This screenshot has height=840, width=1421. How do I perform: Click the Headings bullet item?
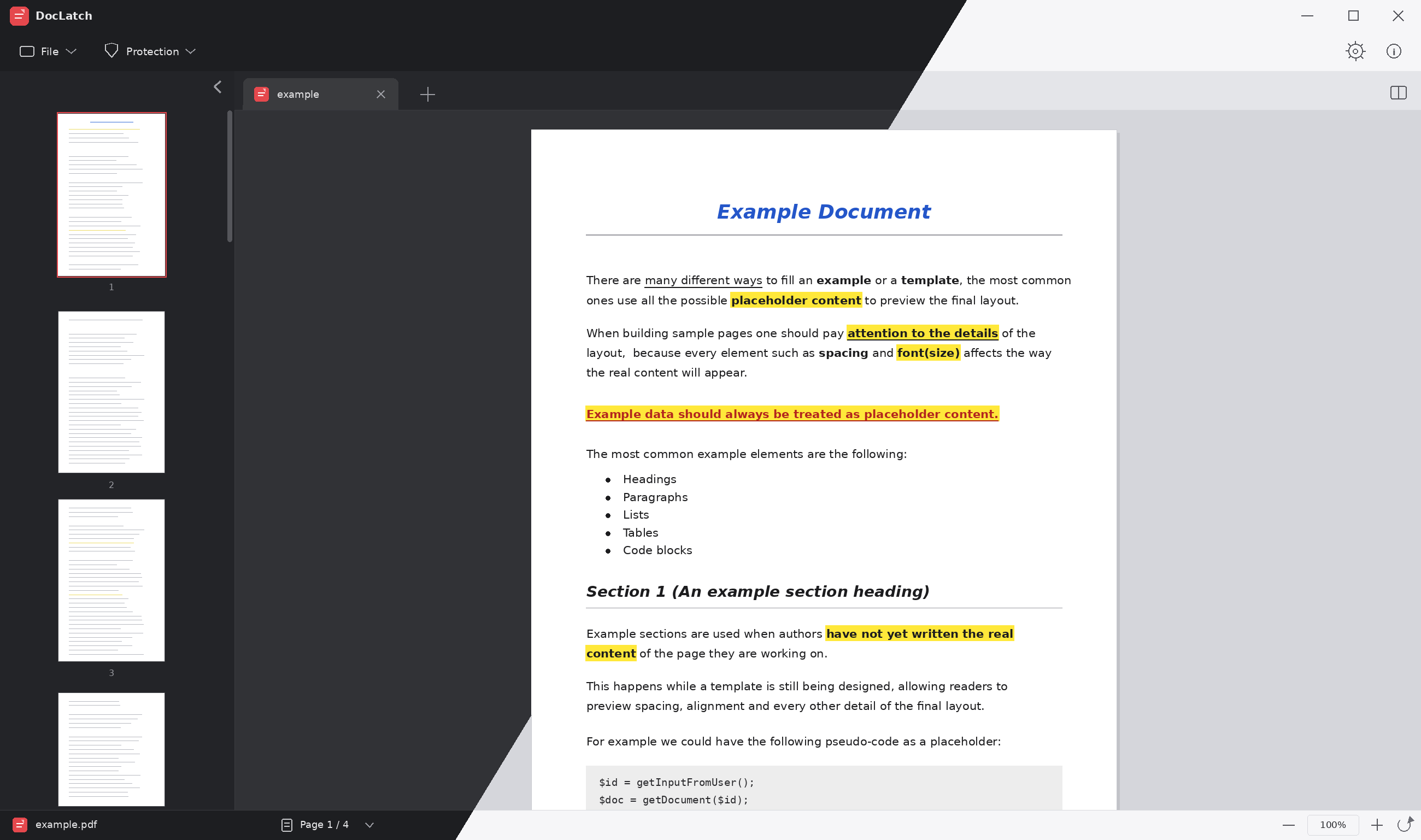(x=650, y=479)
